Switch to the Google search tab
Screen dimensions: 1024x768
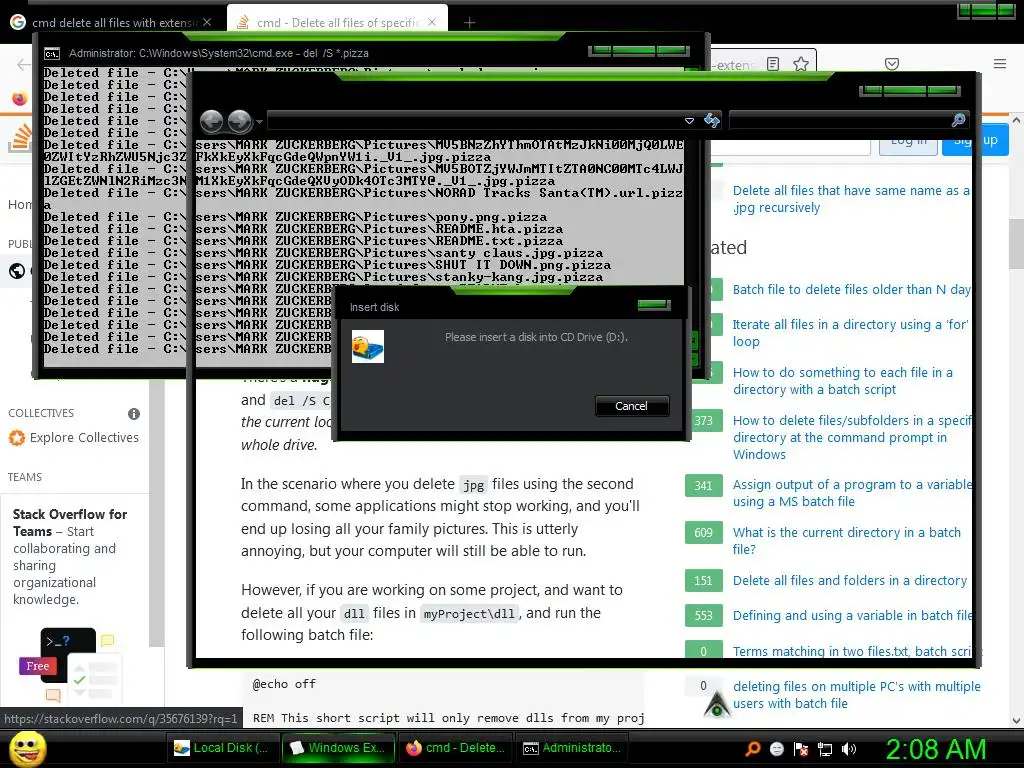point(112,22)
